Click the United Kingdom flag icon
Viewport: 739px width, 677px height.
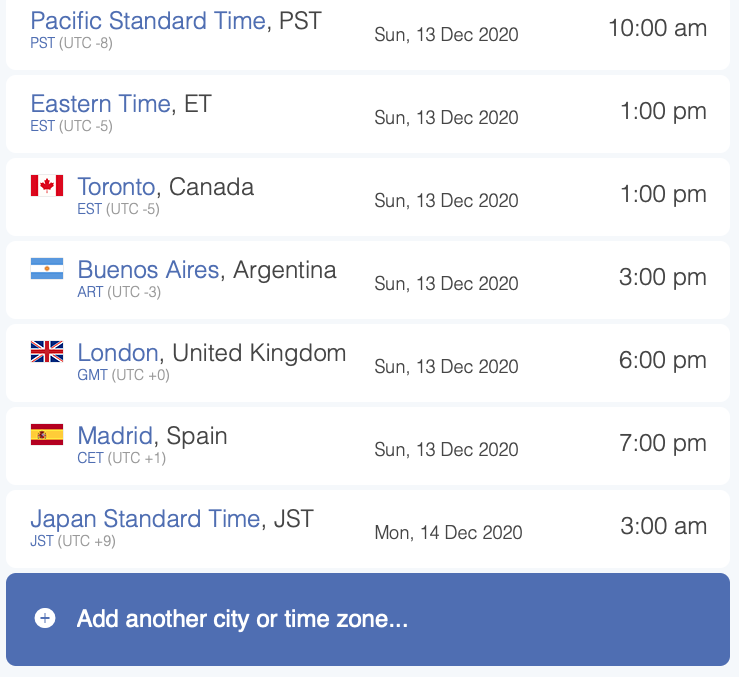47,351
